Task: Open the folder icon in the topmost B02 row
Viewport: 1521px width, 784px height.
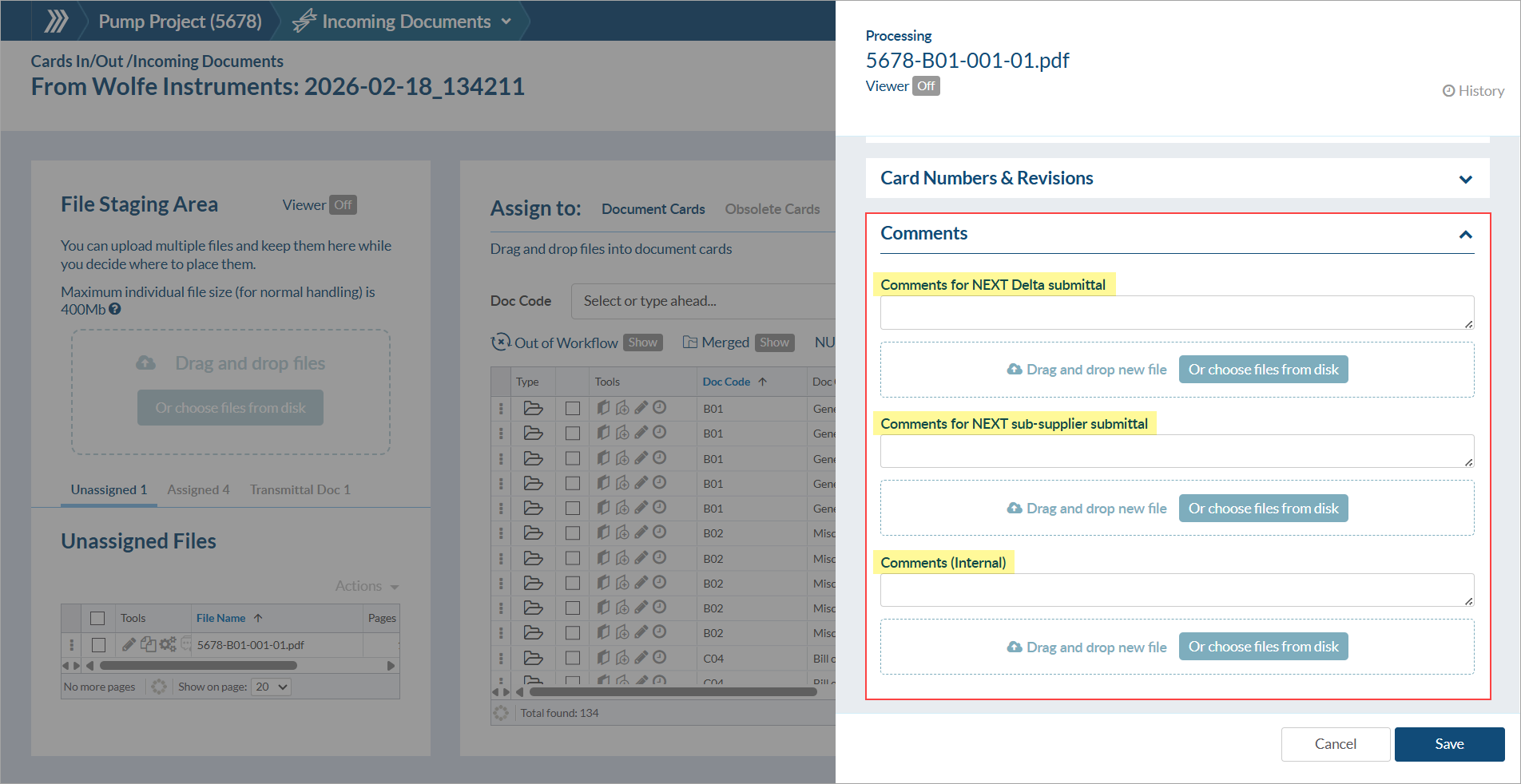Action: pos(534,533)
